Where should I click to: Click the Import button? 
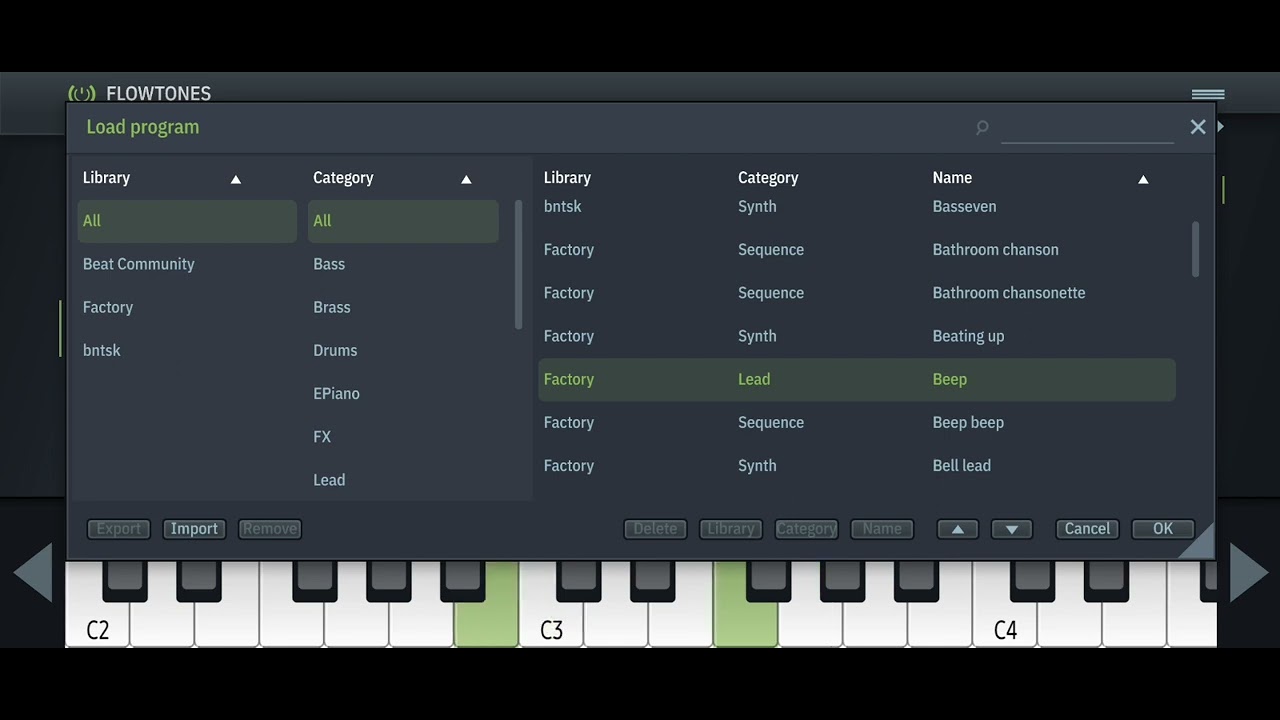[x=194, y=529]
